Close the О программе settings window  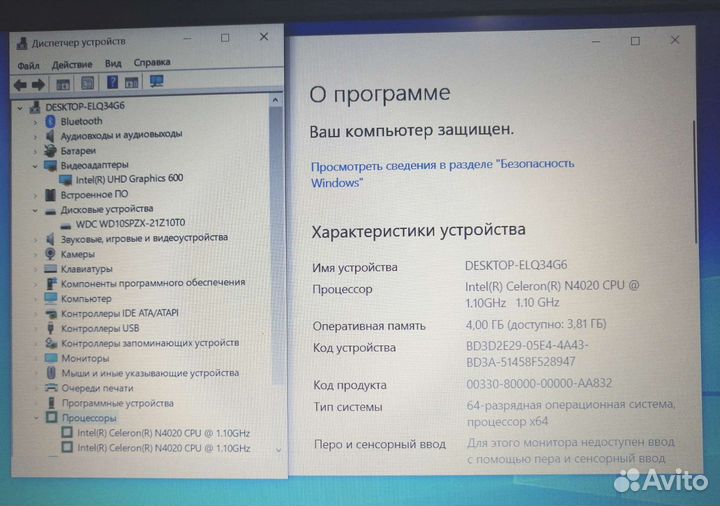(675, 40)
